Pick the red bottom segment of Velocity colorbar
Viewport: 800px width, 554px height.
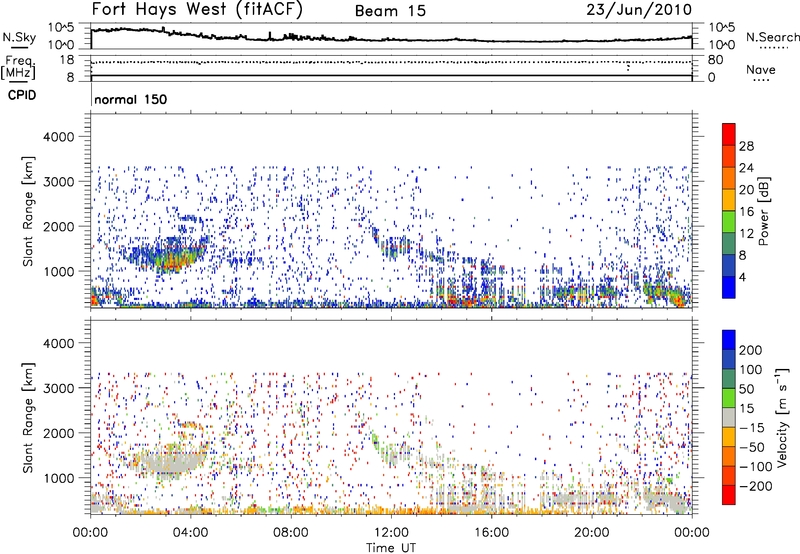[729, 495]
